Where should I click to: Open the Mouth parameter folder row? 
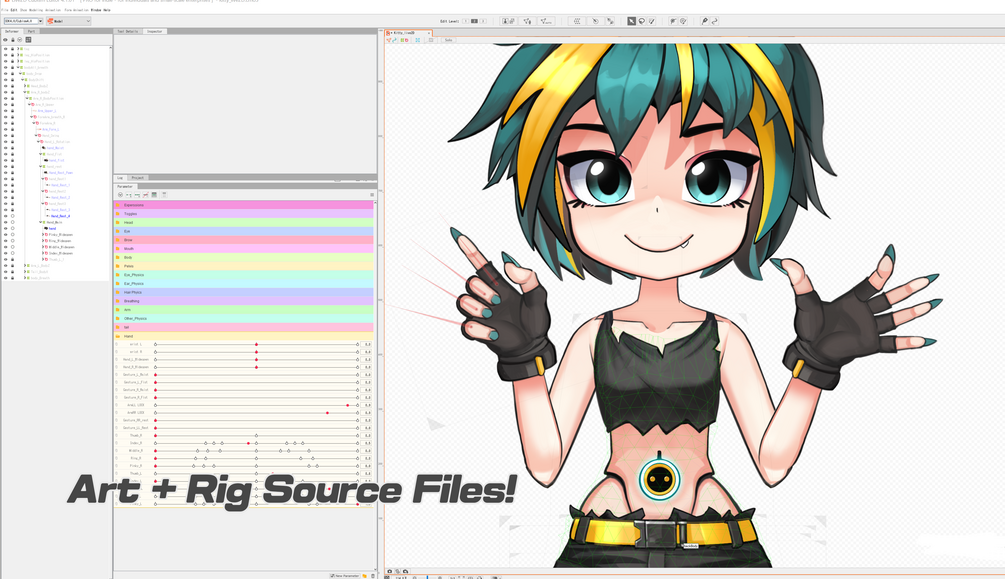point(244,249)
